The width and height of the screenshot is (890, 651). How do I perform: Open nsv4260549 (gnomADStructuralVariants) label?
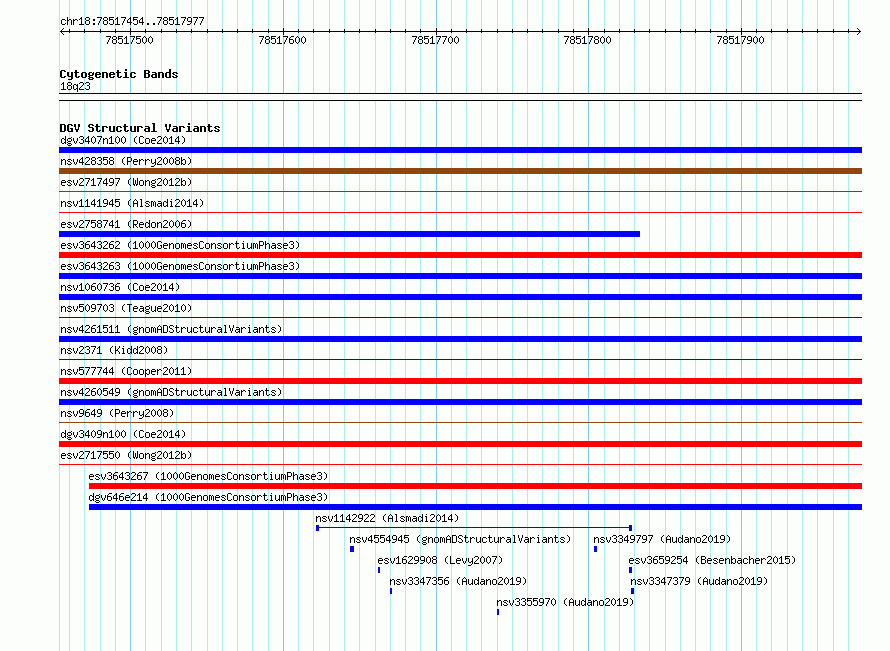click(171, 392)
